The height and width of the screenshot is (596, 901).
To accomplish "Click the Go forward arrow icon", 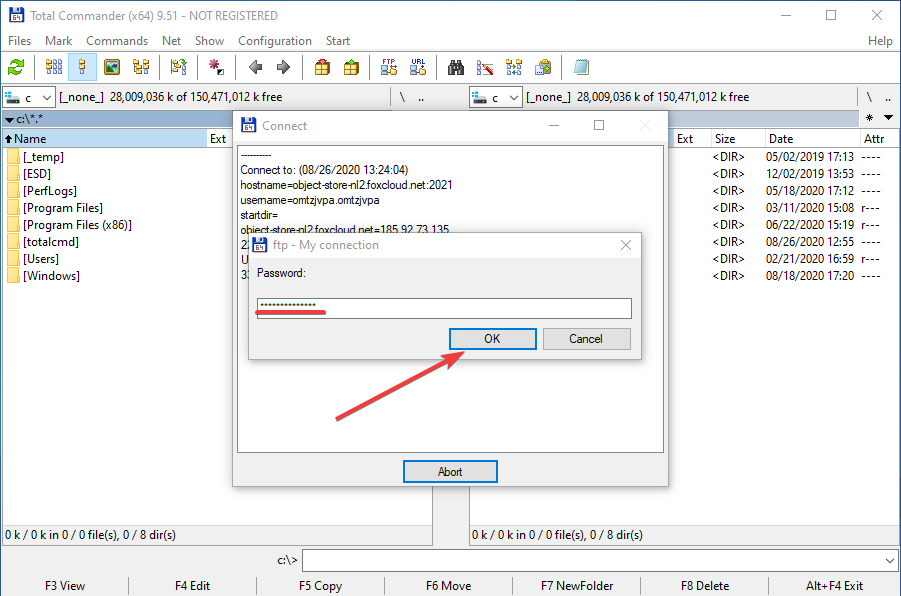I will tap(283, 68).
